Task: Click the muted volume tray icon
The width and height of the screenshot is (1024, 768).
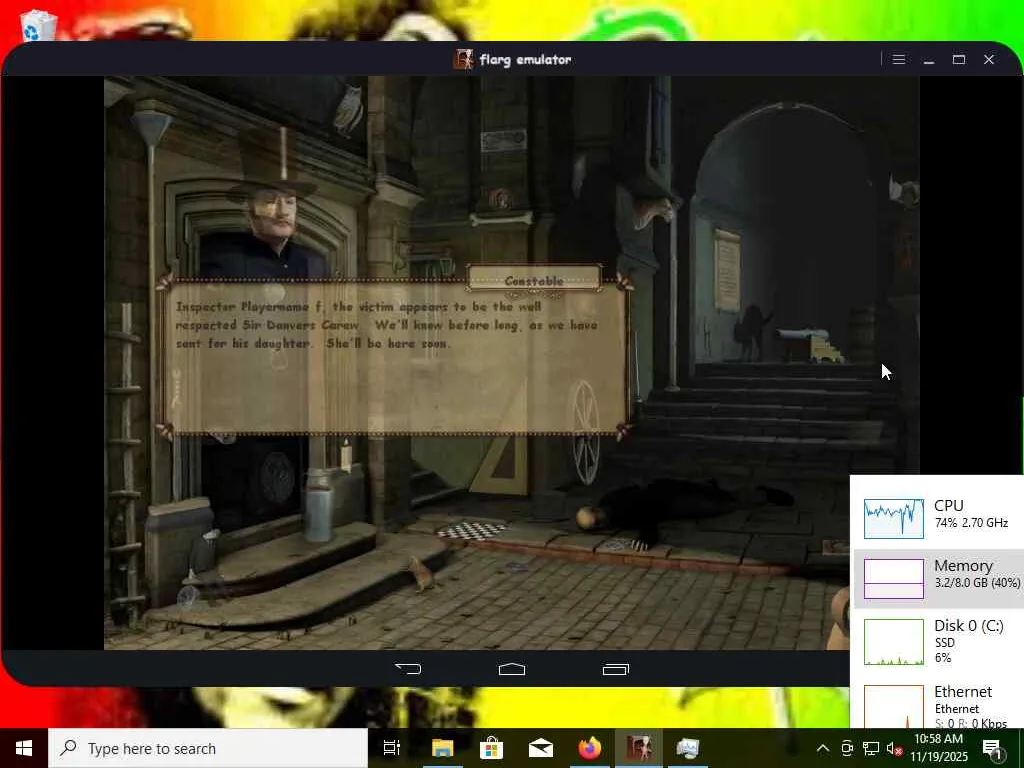Action: click(x=894, y=748)
